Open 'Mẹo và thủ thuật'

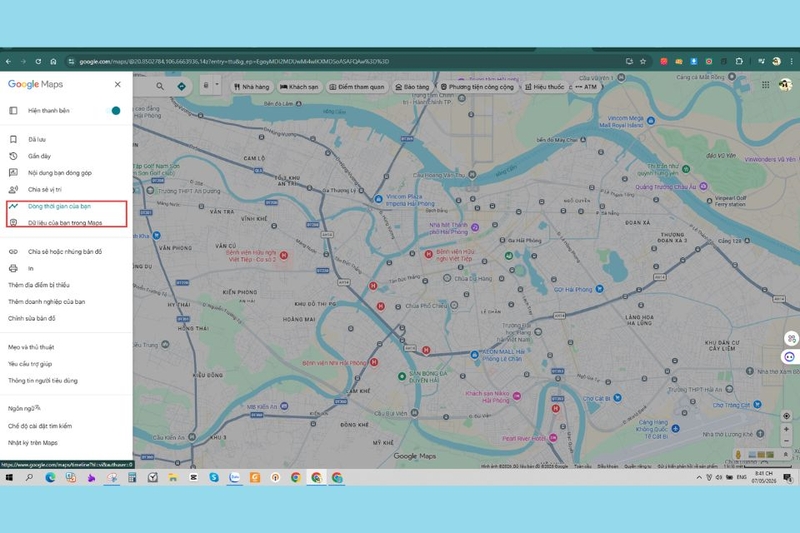tap(31, 347)
